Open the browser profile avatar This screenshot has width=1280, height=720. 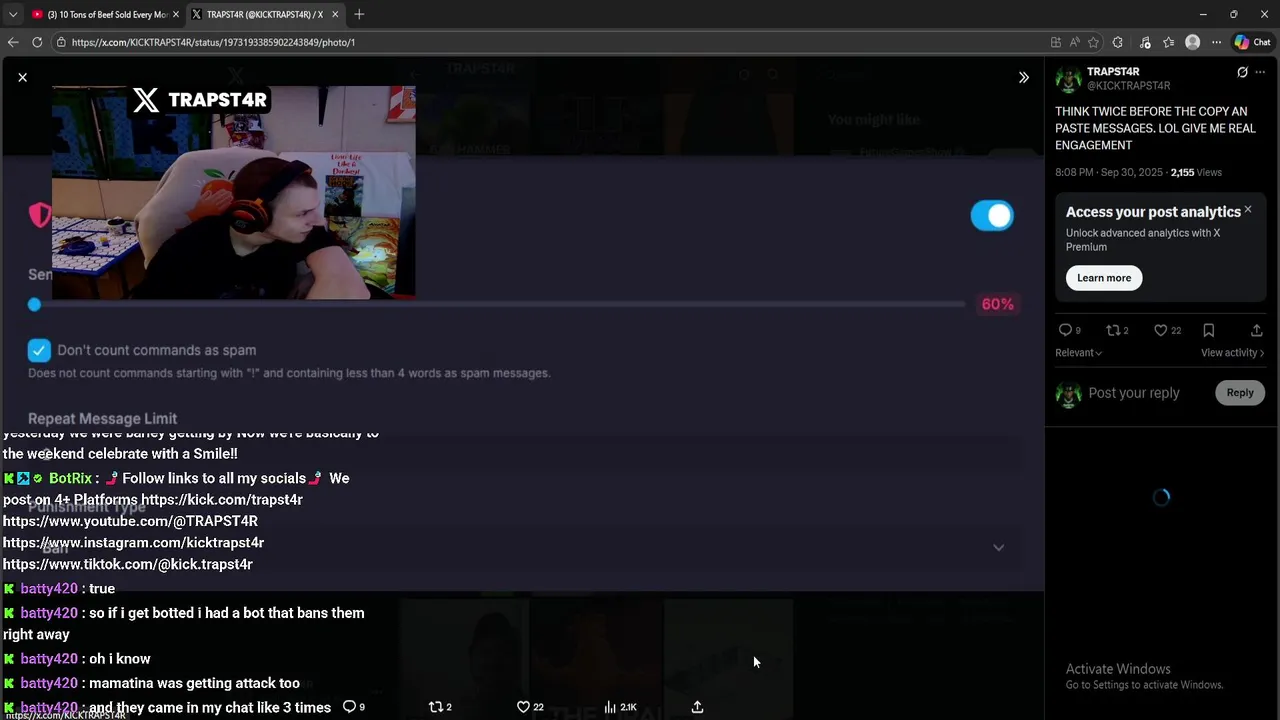click(x=1192, y=42)
